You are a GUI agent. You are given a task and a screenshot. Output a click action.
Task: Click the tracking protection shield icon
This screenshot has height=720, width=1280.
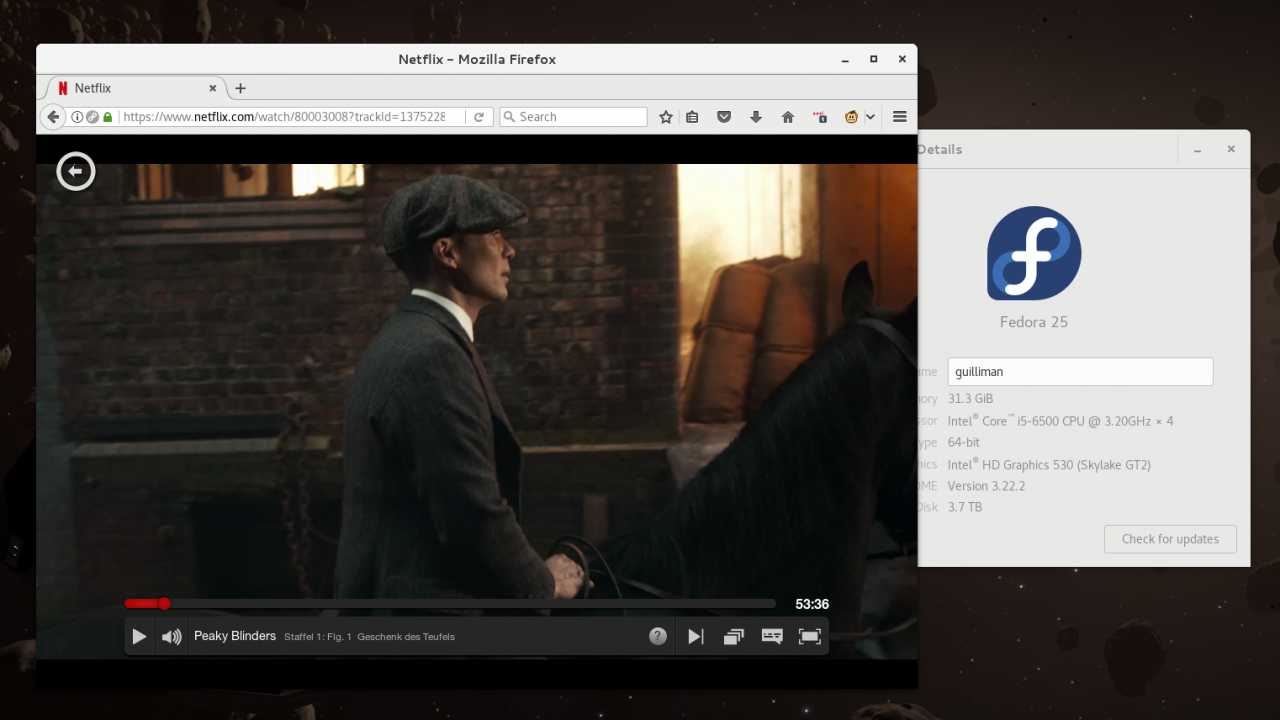93,117
